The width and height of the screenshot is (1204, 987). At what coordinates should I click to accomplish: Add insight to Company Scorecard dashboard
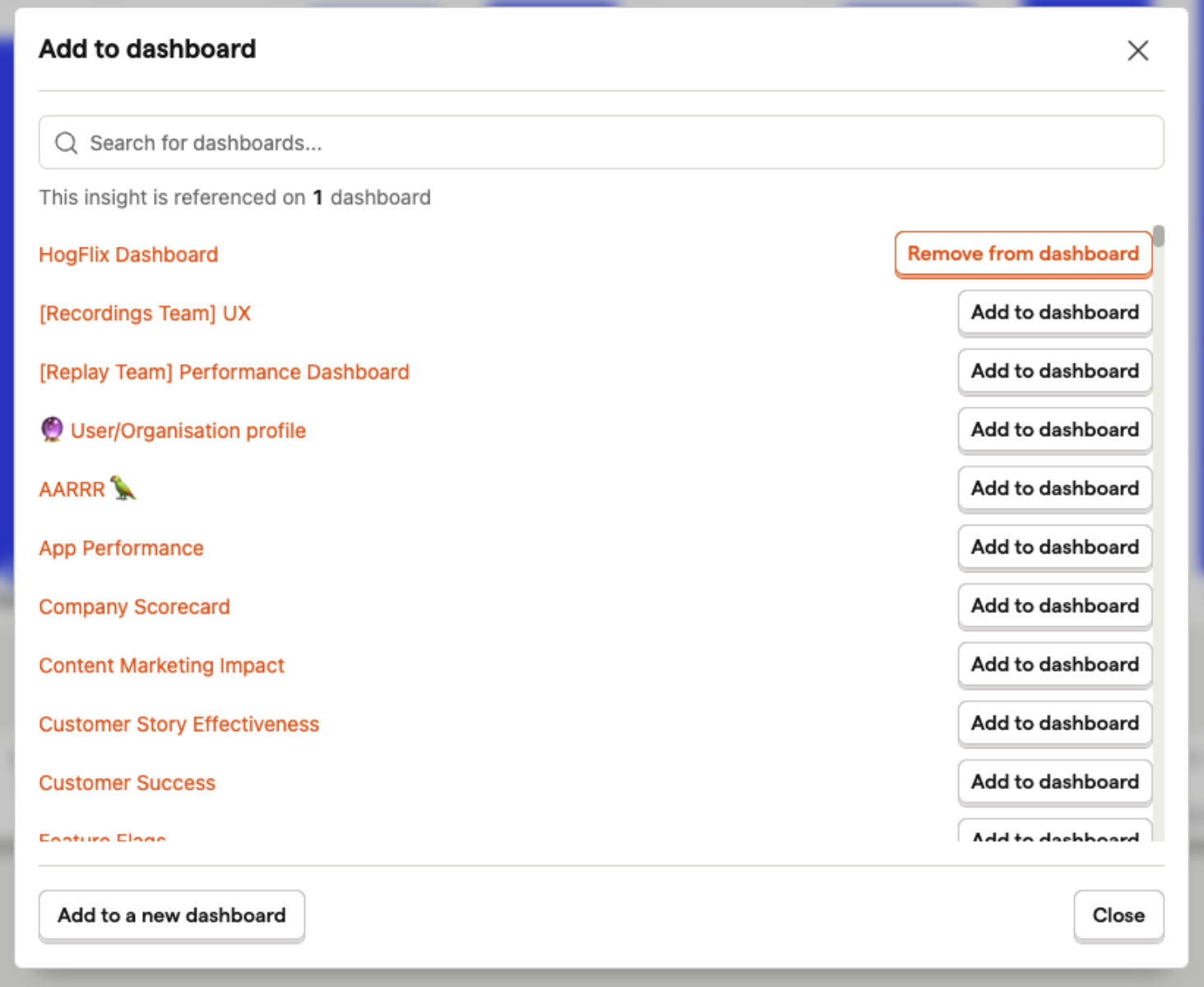point(1054,606)
